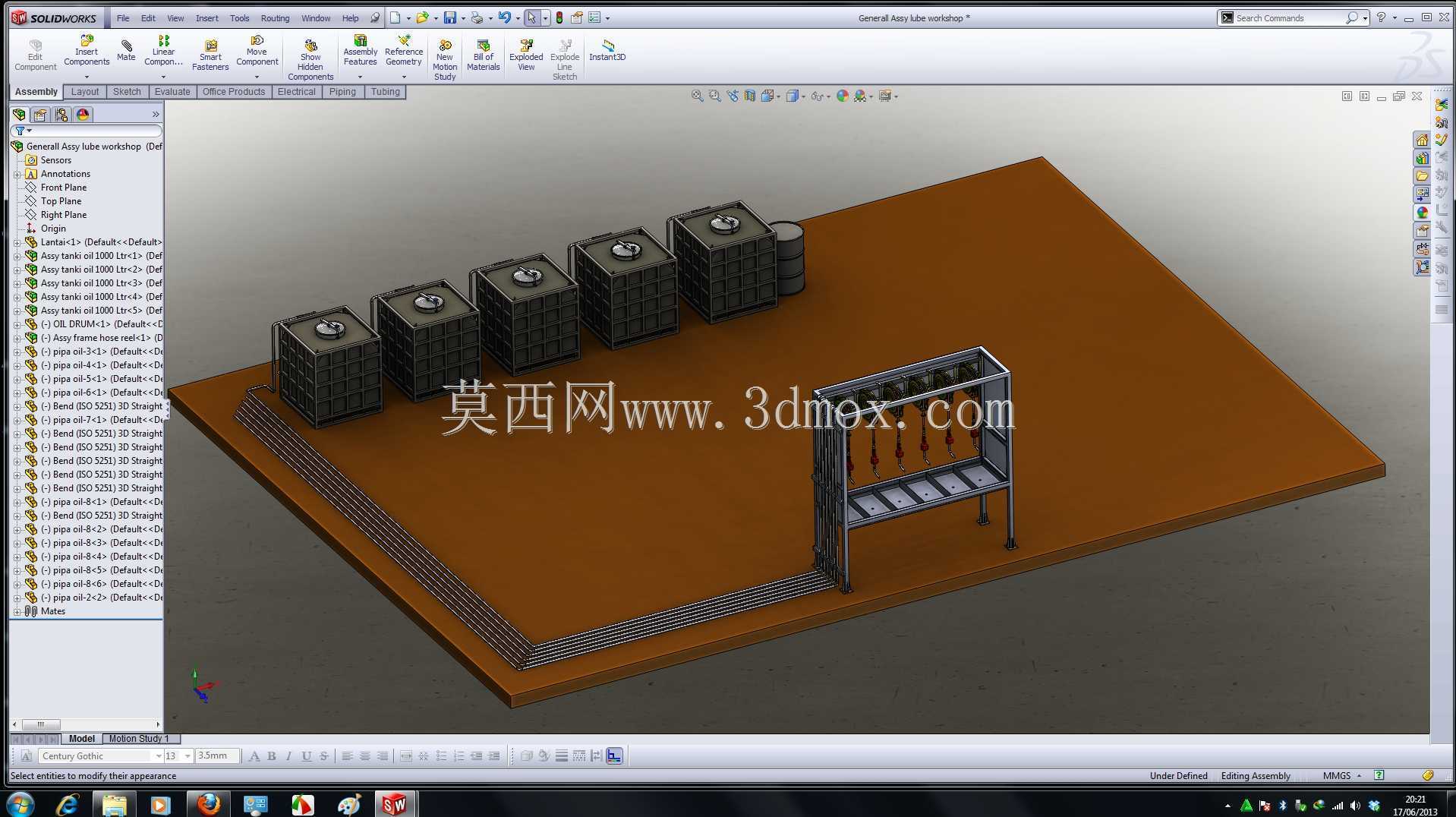Open PropertyManager tab icon
Viewport: 1456px width, 817px height.
[40, 115]
